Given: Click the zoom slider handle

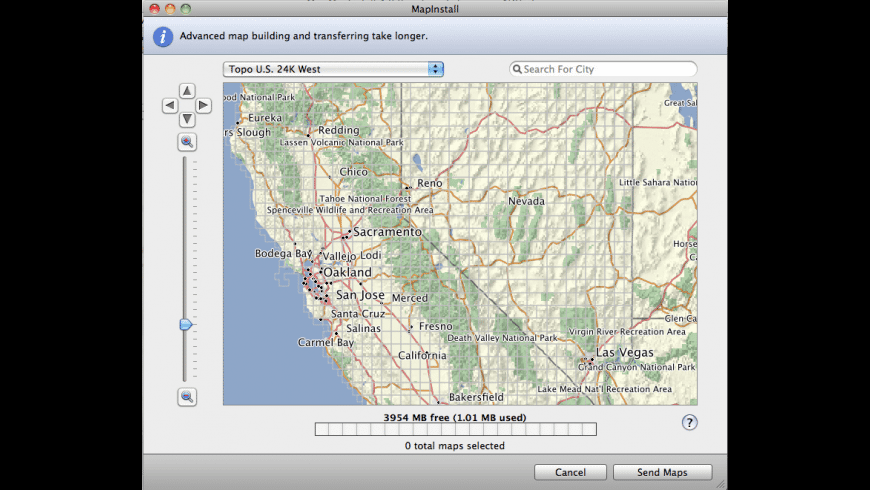Looking at the screenshot, I should 186,325.
